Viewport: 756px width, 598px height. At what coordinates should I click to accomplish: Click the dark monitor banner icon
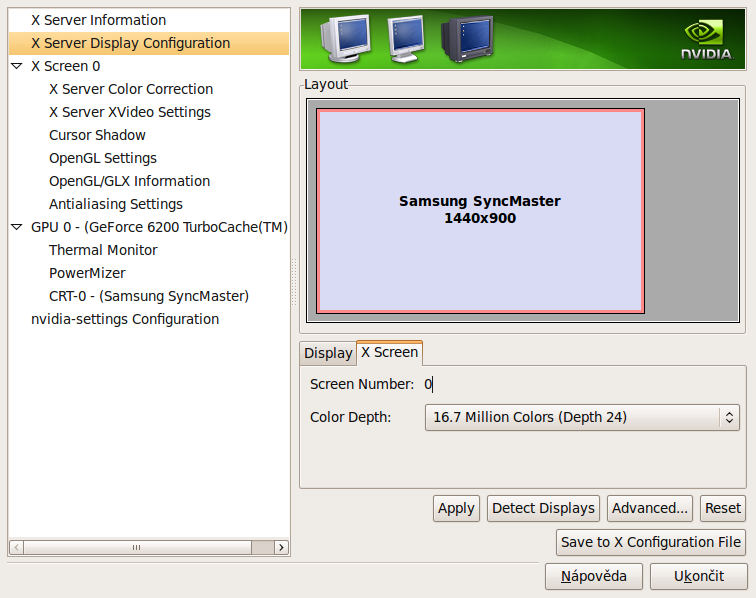tap(467, 39)
